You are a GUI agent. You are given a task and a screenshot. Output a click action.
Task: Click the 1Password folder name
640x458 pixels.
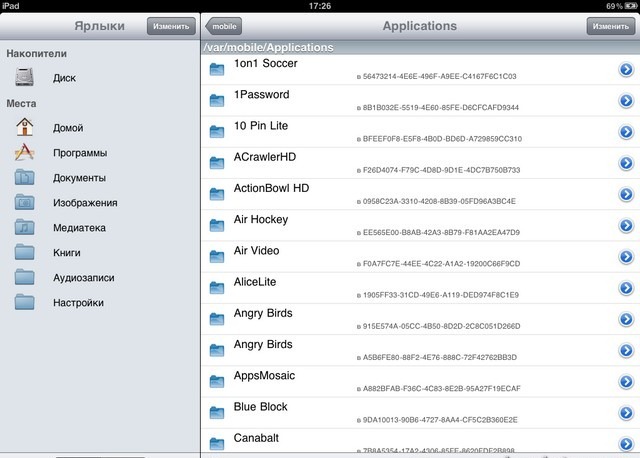tap(261, 95)
